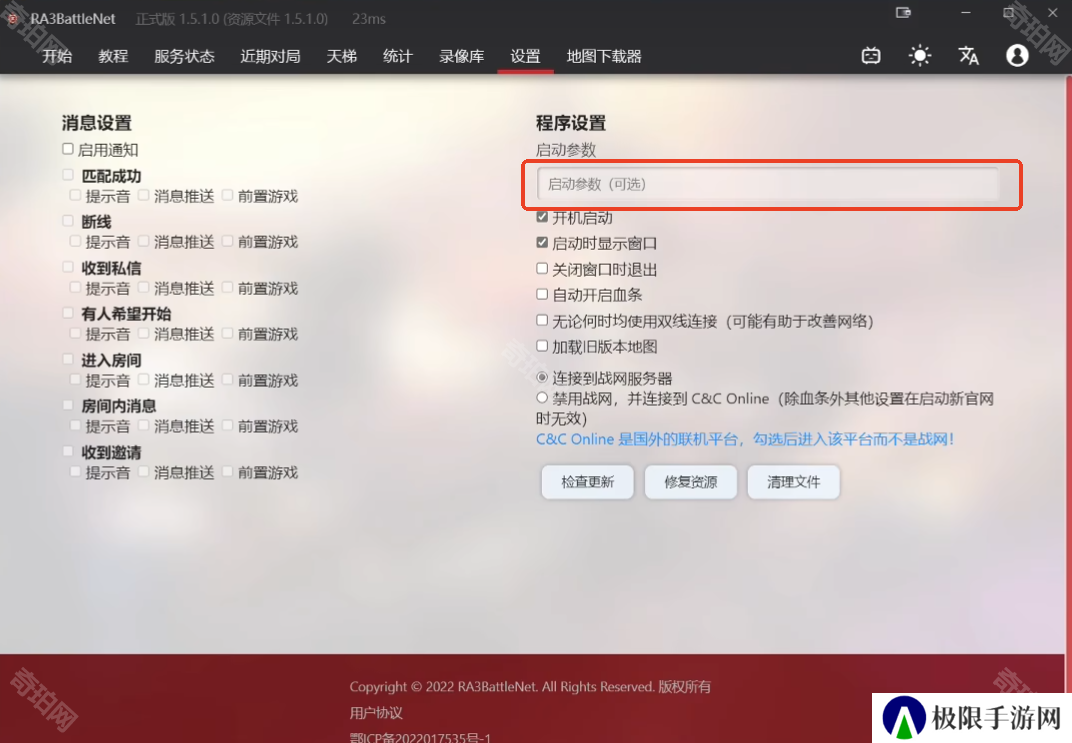The image size is (1072, 743).
Task: Uncheck the 启动时显示窗口 checkbox
Action: coord(542,243)
